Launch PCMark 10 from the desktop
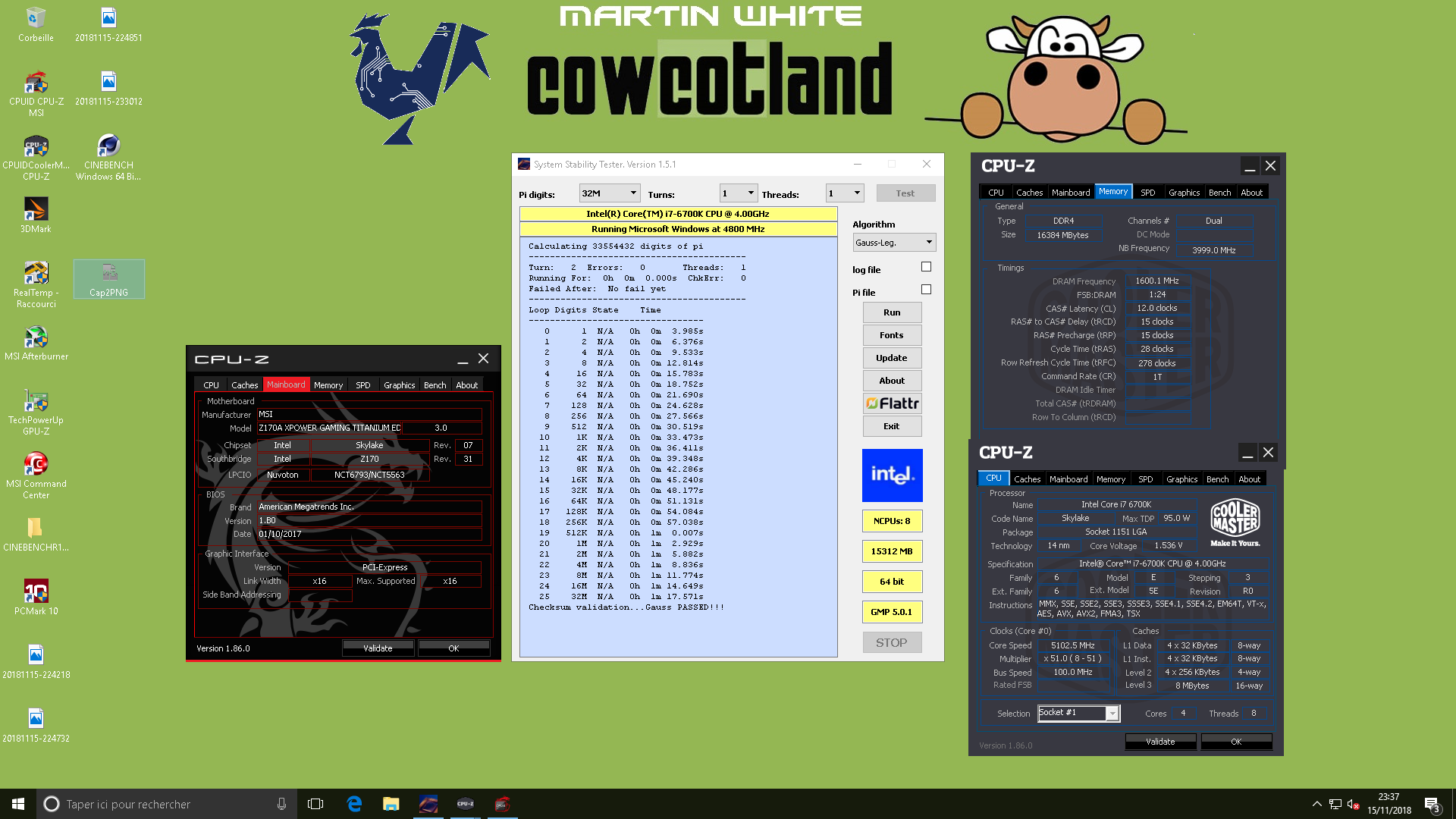This screenshot has width=1456, height=819. [36, 598]
